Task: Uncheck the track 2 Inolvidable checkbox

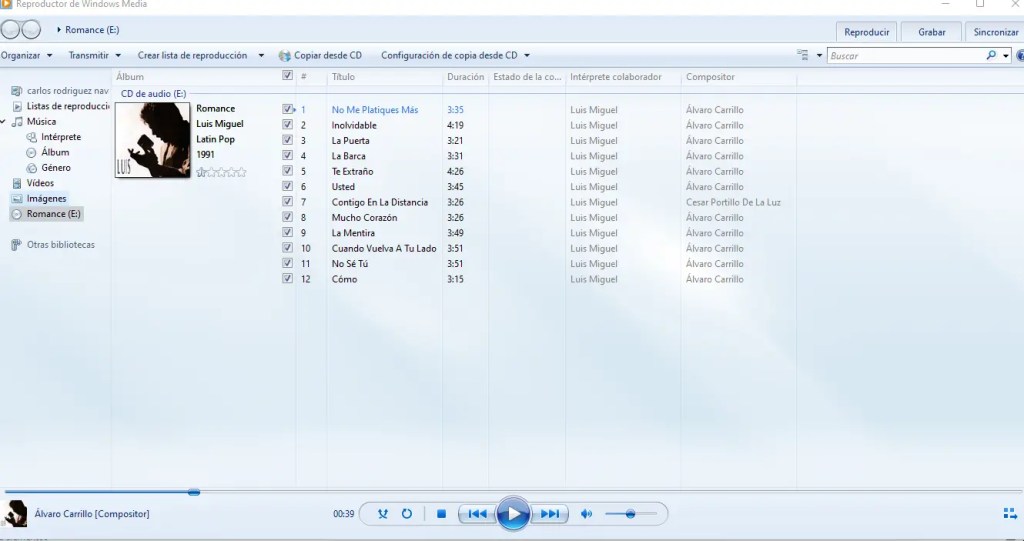Action: (288, 125)
